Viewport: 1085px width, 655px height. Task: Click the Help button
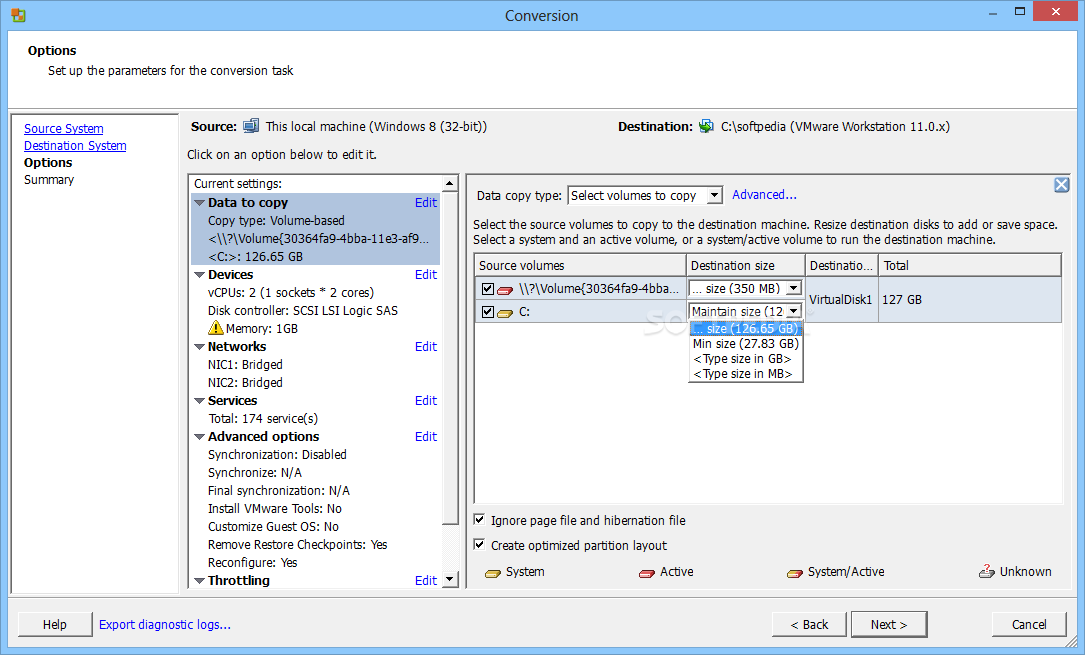tap(55, 625)
